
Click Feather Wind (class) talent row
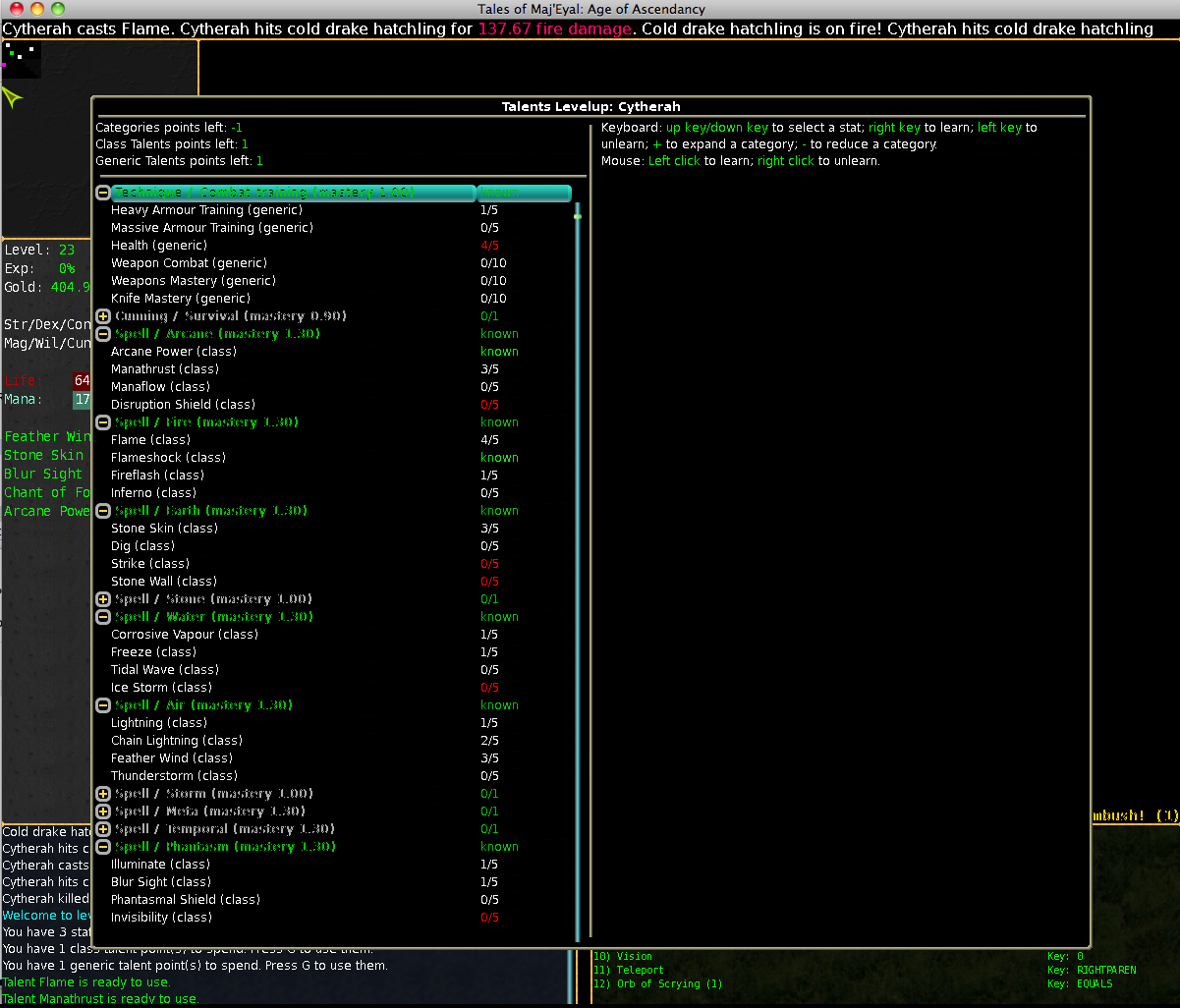[341, 758]
